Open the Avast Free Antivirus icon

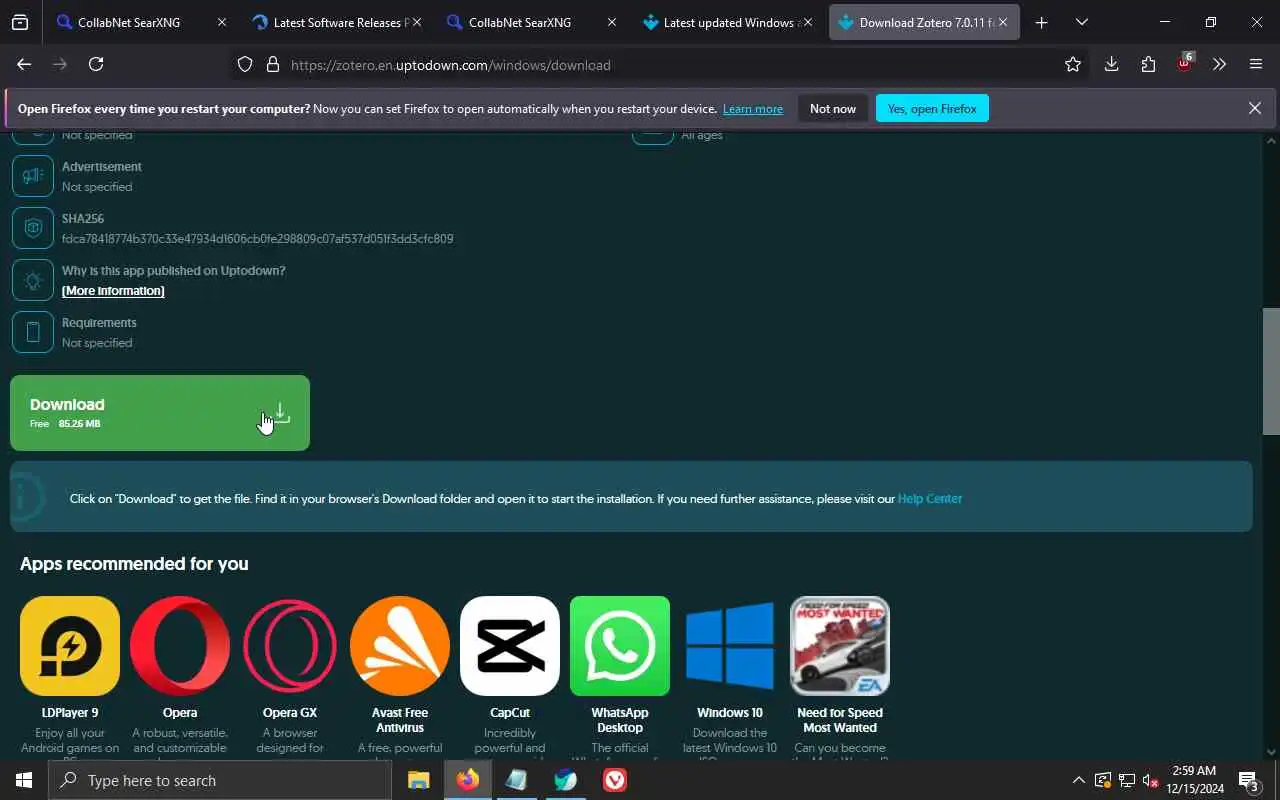(x=400, y=646)
